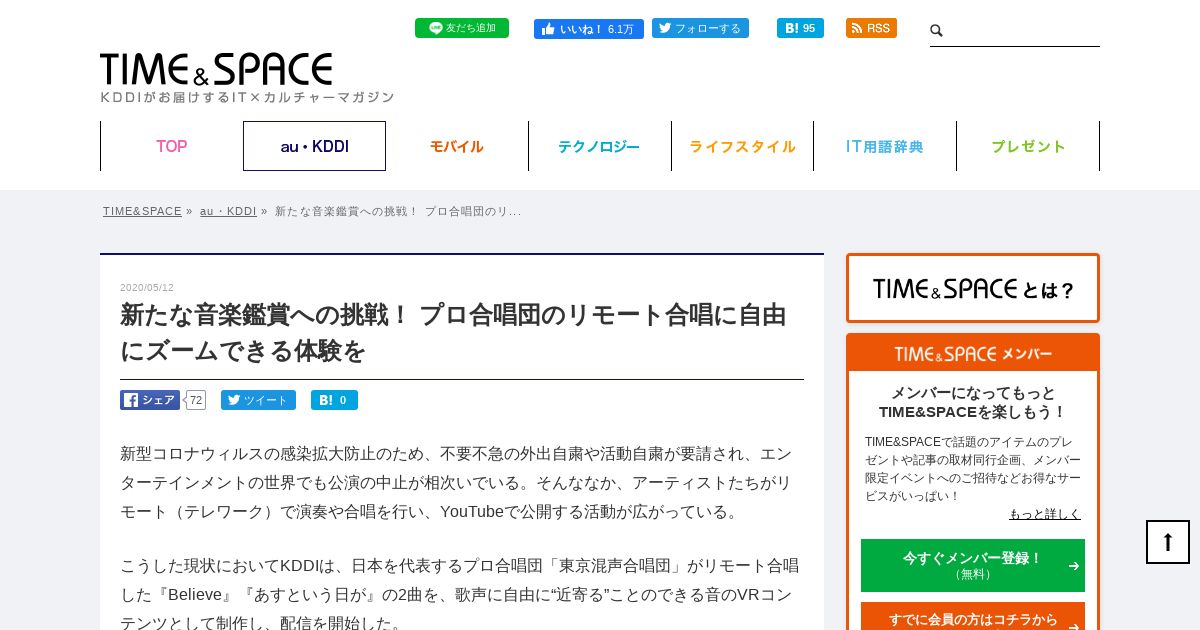1200x630 pixels.
Task: Click the もっと詳しく link
Action: coord(1045,514)
